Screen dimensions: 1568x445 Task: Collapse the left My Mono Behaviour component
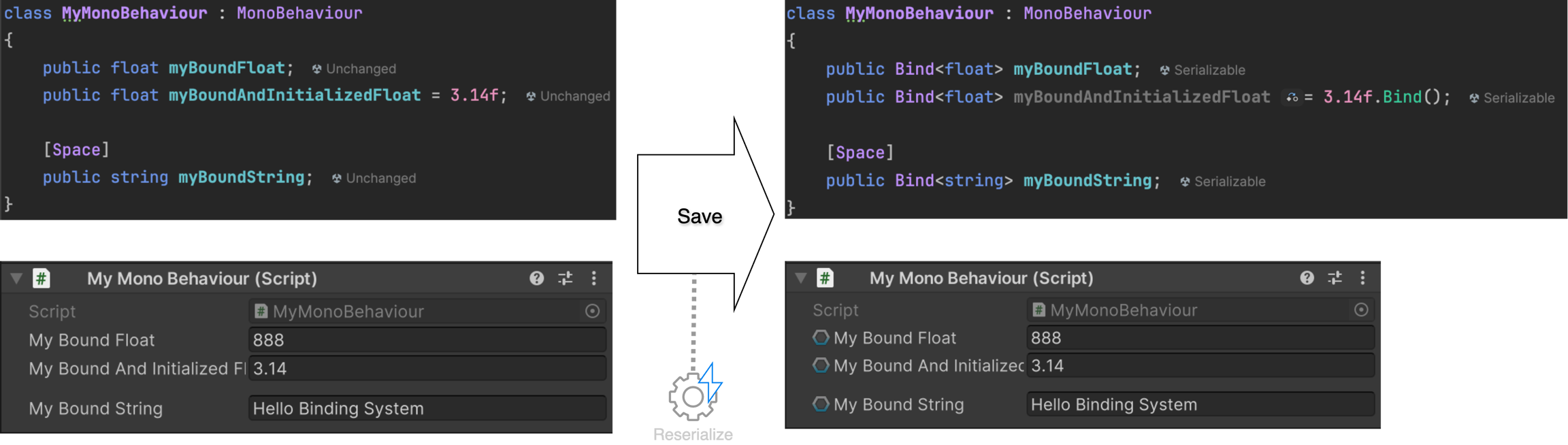(x=16, y=278)
